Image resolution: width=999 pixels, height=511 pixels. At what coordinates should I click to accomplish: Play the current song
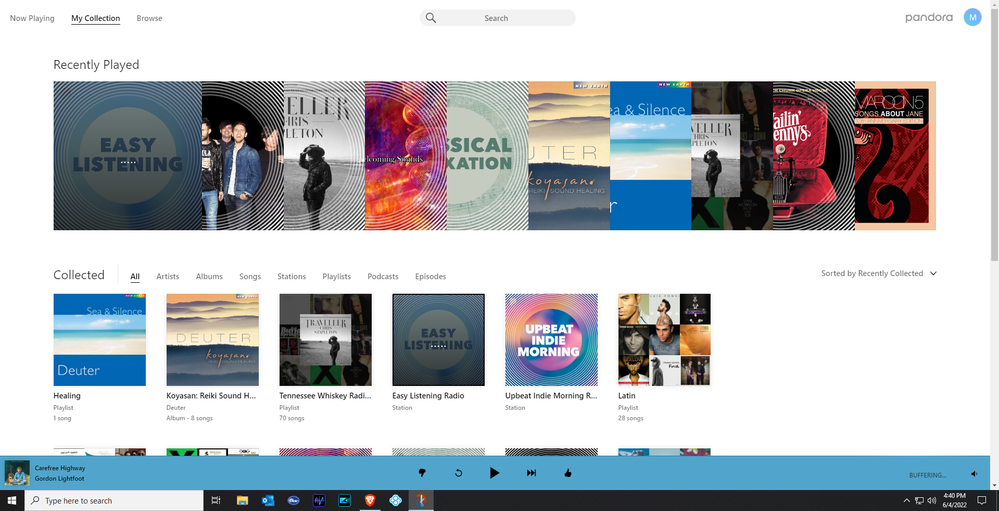[494, 473]
